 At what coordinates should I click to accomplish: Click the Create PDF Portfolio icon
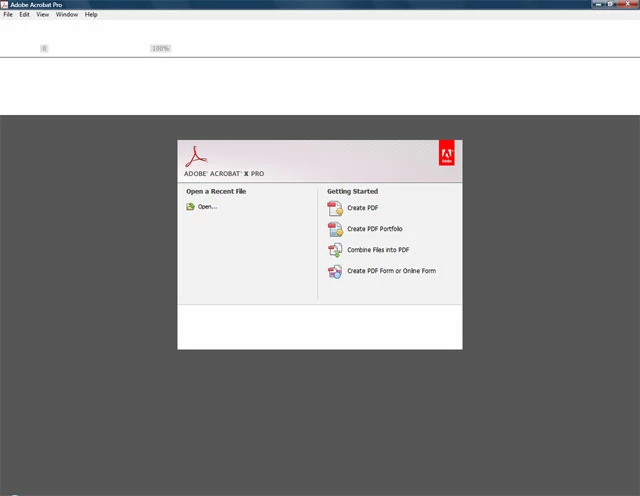point(335,229)
